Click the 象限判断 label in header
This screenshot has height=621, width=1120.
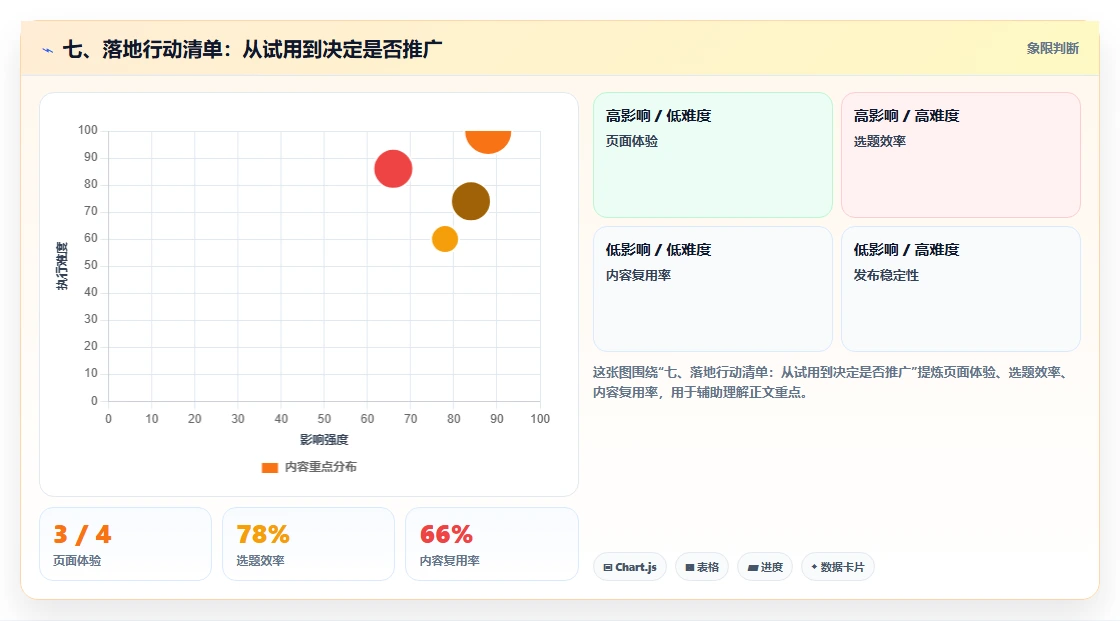pyautogui.click(x=1053, y=49)
